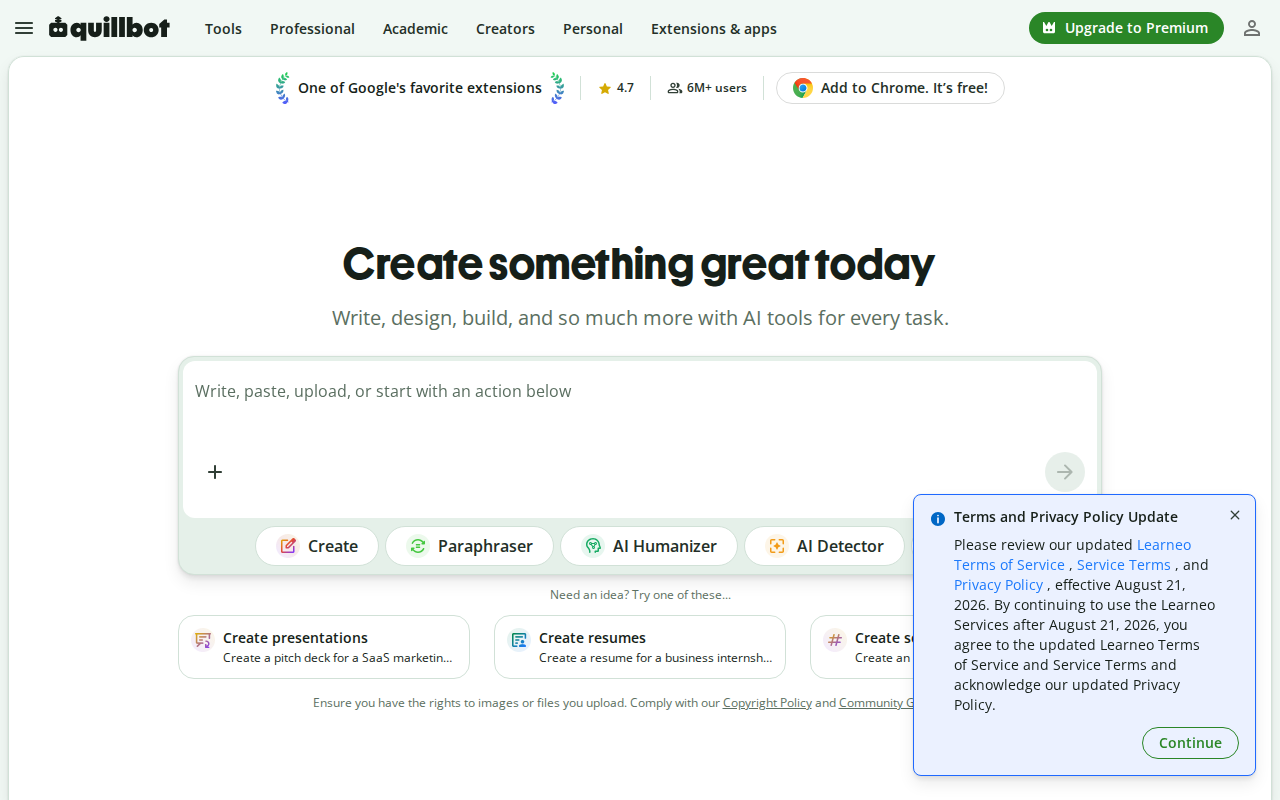The image size is (1280, 800).
Task: Open the Create resumes suggestion card
Action: click(640, 647)
